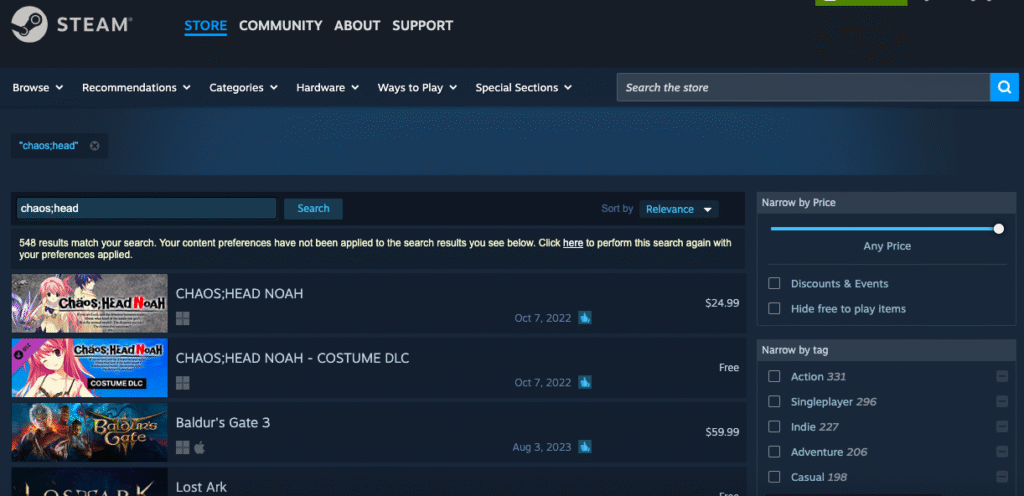Click review thumbs-up icon for CHAOS;HEAD NOAH

click(584, 318)
